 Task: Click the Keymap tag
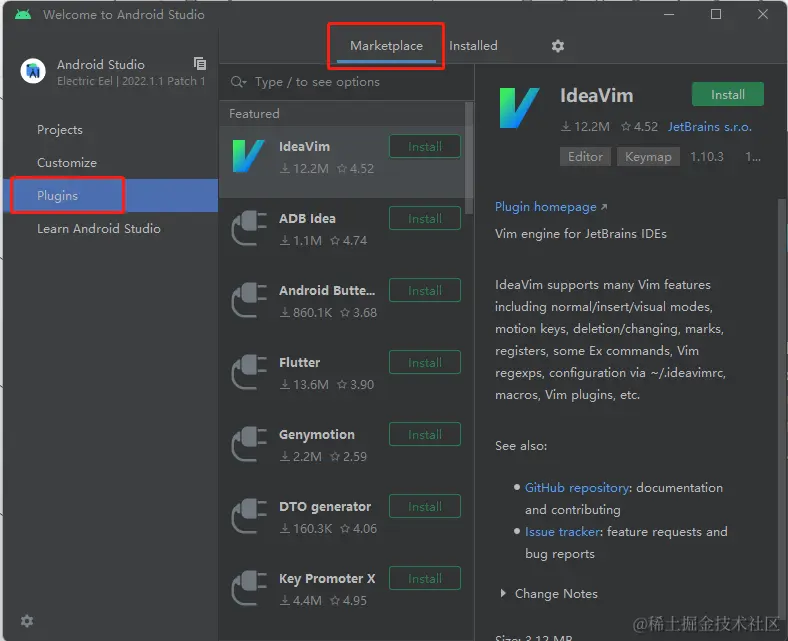point(648,157)
